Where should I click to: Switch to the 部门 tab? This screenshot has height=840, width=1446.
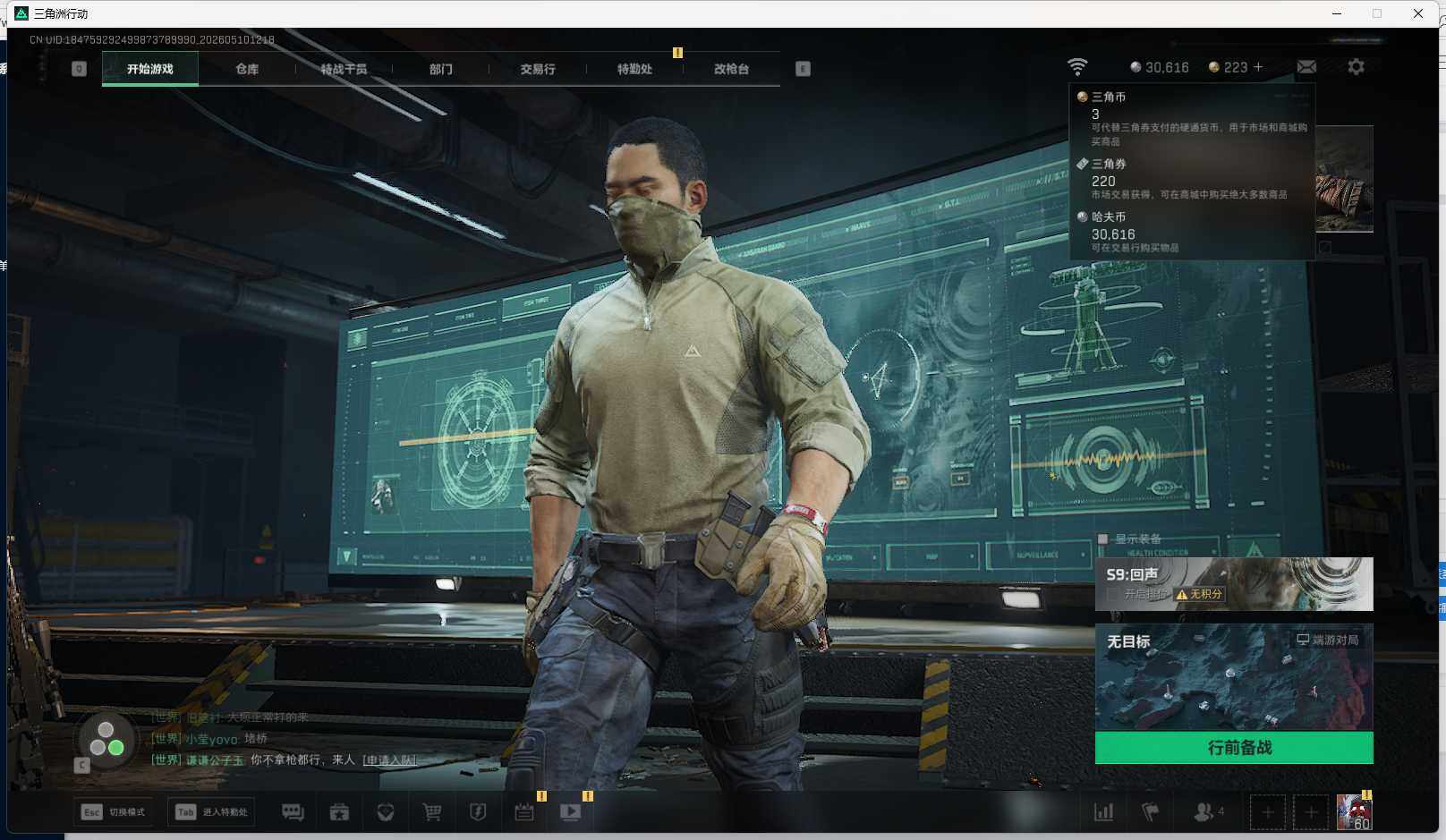[x=440, y=69]
